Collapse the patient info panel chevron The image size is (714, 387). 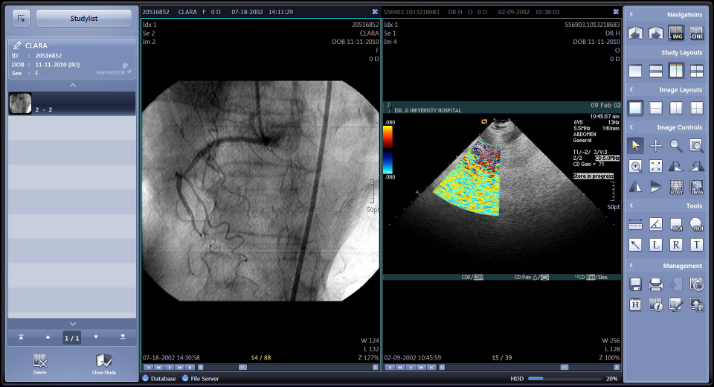click(72, 85)
